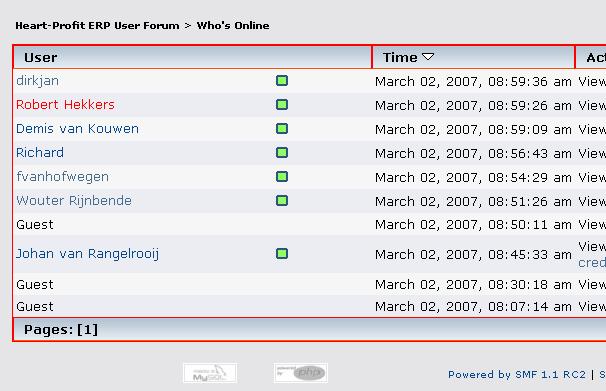The height and width of the screenshot is (391, 606).
Task: Open Richard's profile
Action: pyautogui.click(x=40, y=153)
